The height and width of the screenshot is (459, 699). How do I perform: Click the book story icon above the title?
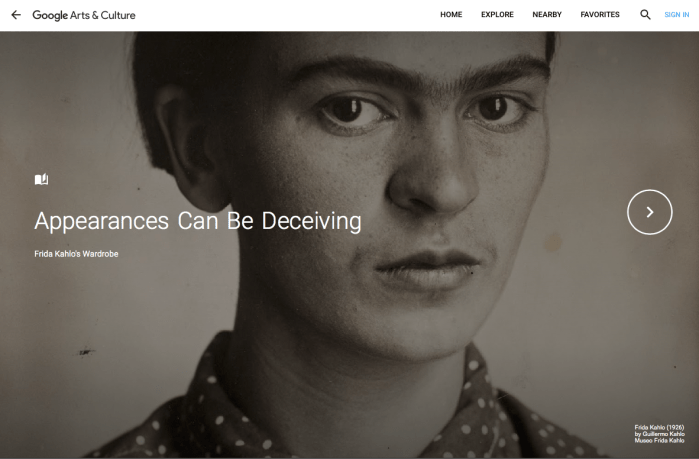click(x=41, y=179)
